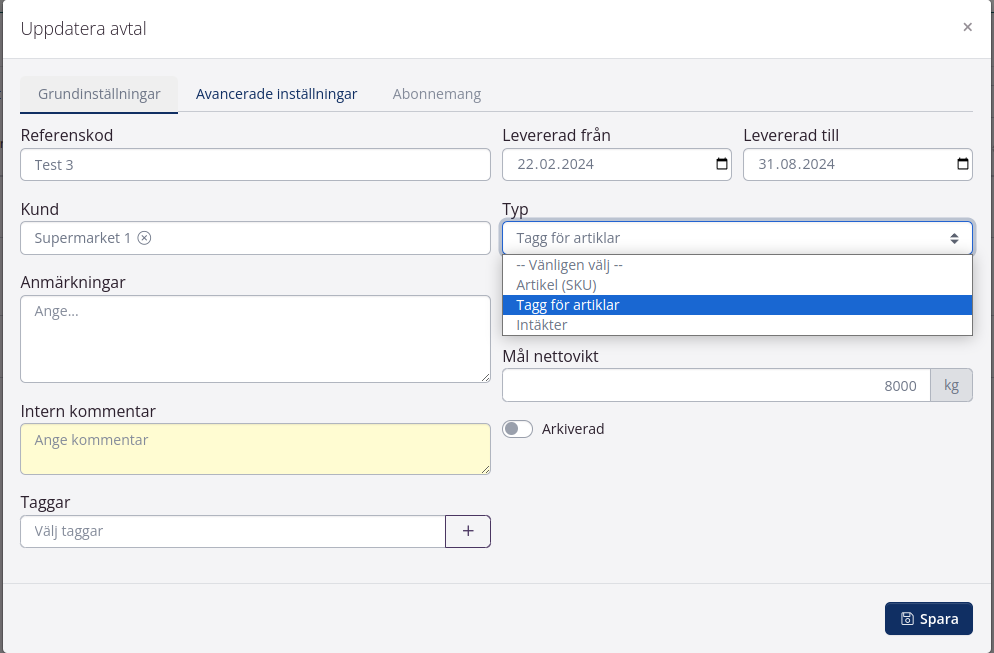The image size is (994, 653).
Task: Select Artikel (SKU) option in list
Action: click(556, 285)
